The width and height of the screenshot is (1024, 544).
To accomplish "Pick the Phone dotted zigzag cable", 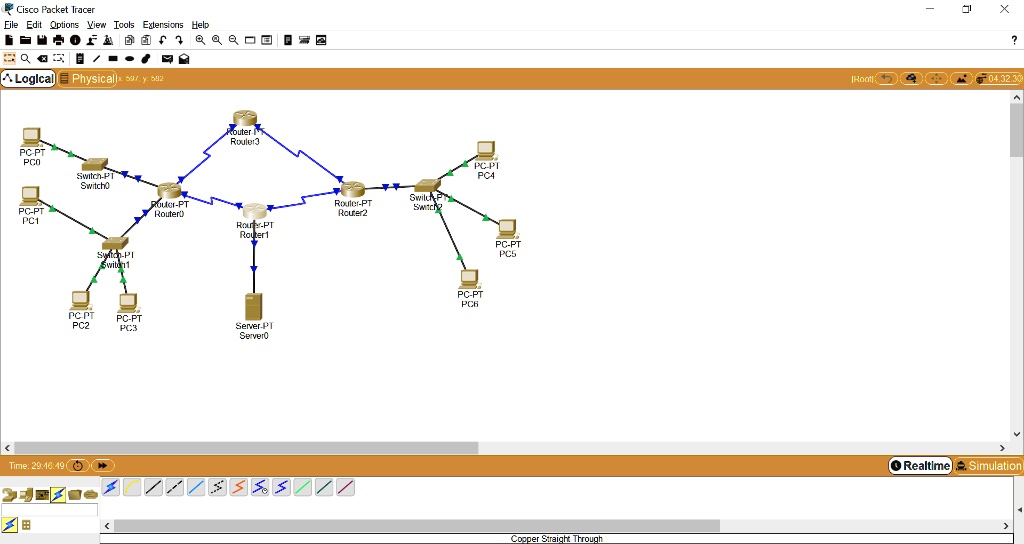I will [x=217, y=487].
